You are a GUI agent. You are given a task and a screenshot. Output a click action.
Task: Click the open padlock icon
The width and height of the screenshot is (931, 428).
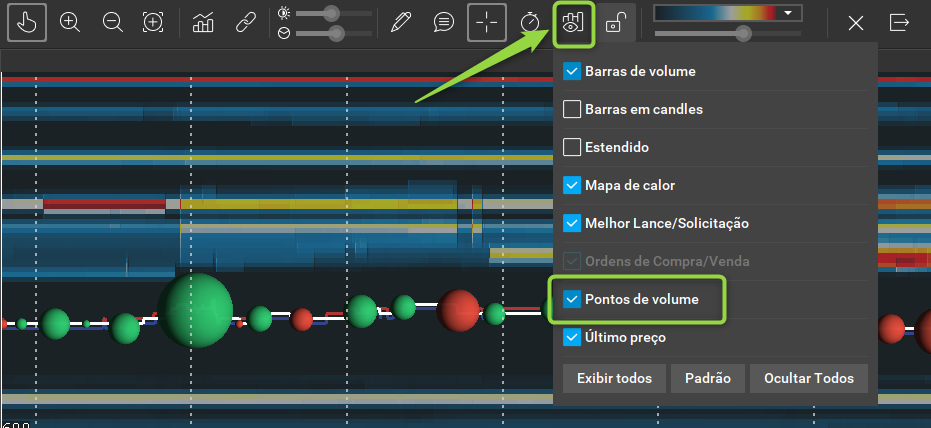[x=615, y=23]
